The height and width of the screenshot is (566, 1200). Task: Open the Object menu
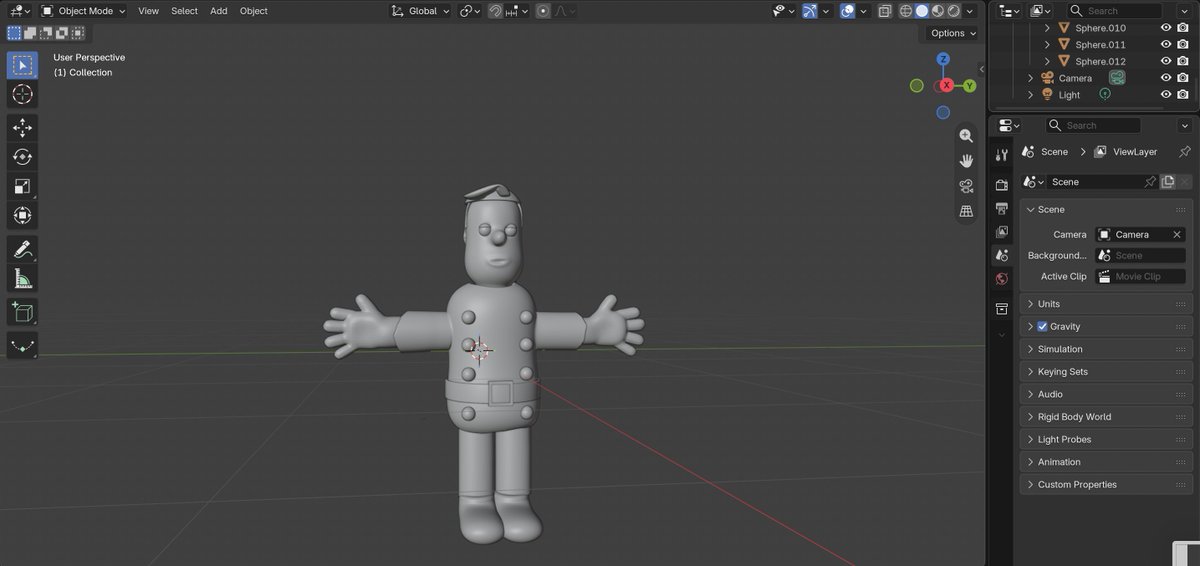click(x=254, y=11)
